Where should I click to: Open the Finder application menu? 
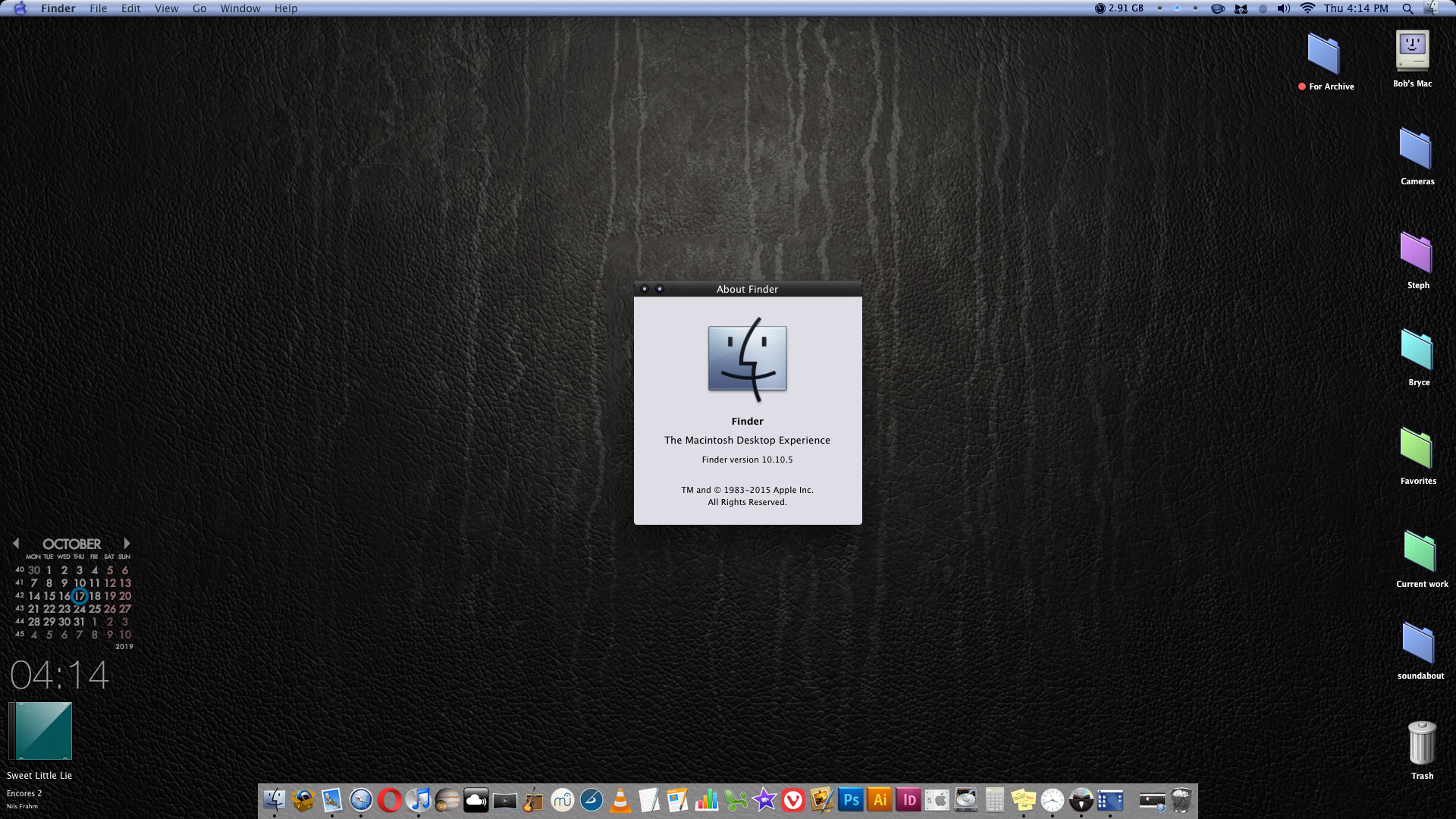click(58, 8)
